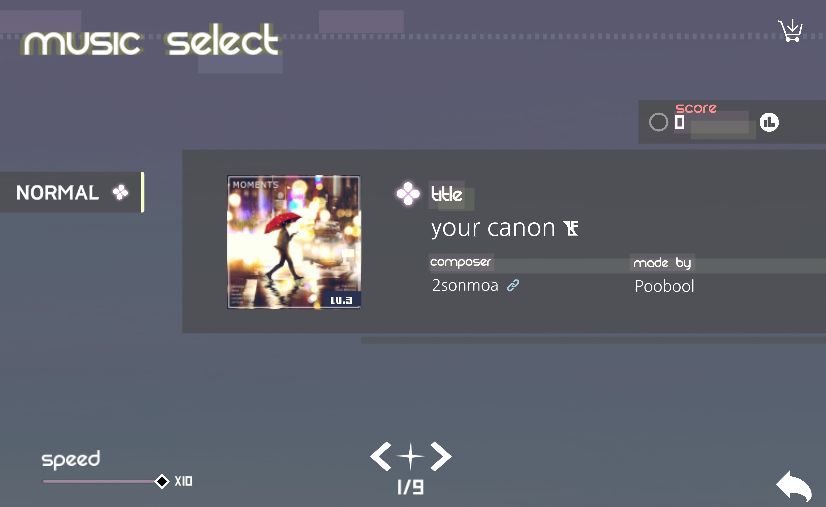Go to previous song with left chevron
The width and height of the screenshot is (826, 507).
point(381,456)
